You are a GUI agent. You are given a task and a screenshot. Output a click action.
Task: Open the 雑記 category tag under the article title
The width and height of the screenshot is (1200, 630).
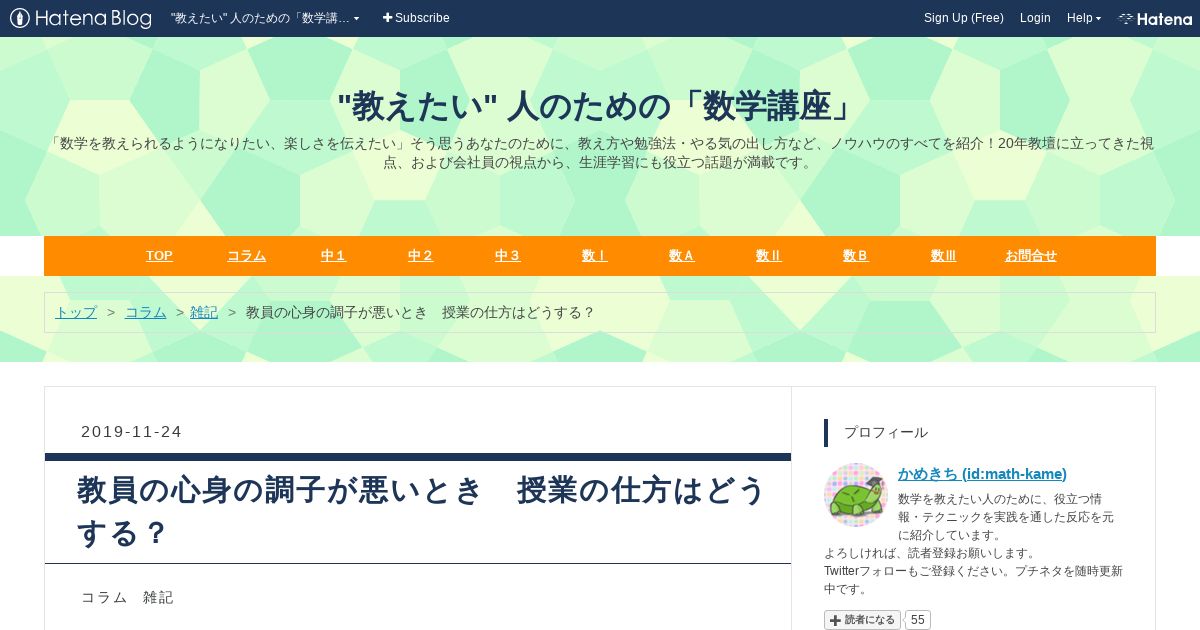[158, 597]
